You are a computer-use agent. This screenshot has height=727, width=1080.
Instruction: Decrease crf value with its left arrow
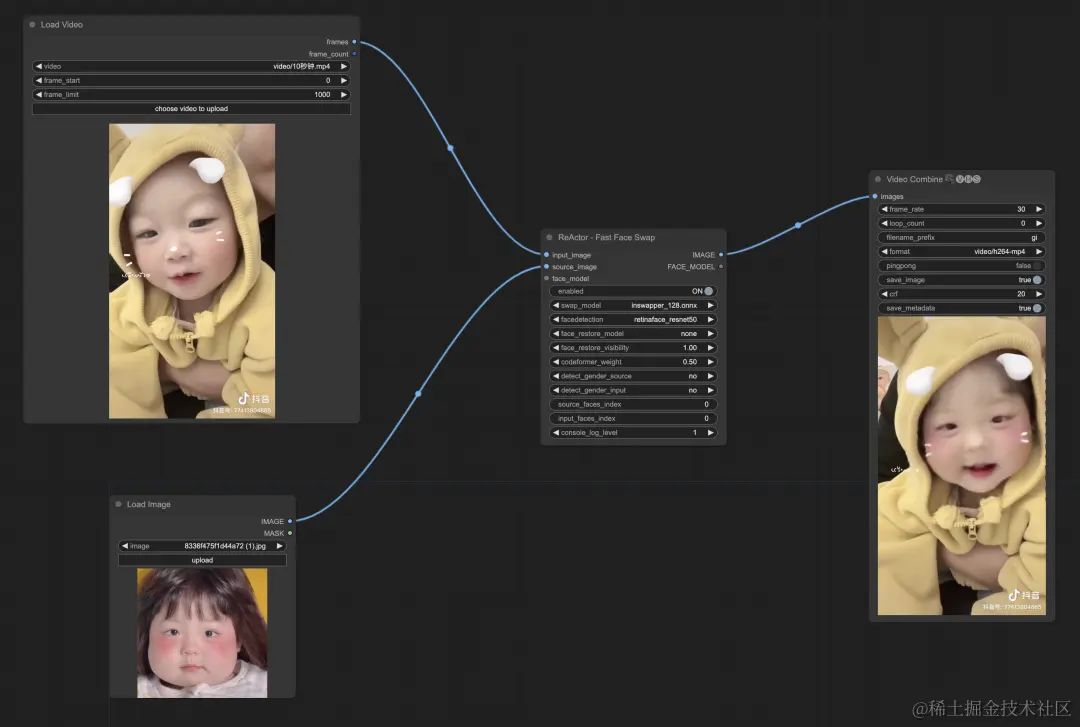tap(884, 294)
